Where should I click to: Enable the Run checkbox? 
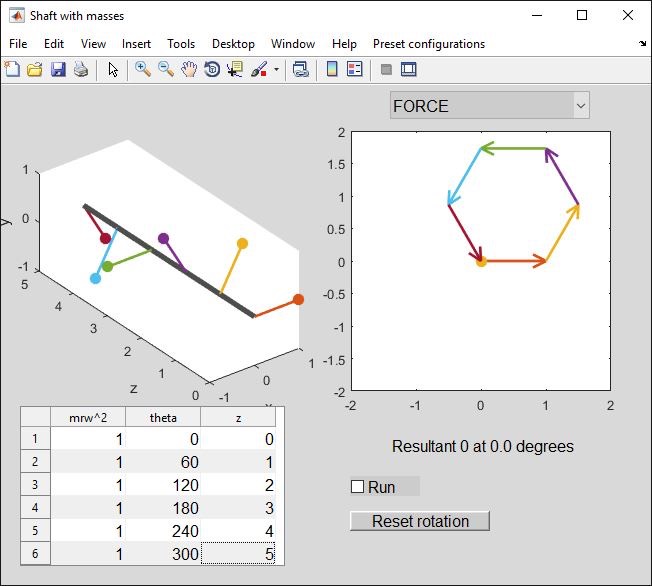point(357,487)
